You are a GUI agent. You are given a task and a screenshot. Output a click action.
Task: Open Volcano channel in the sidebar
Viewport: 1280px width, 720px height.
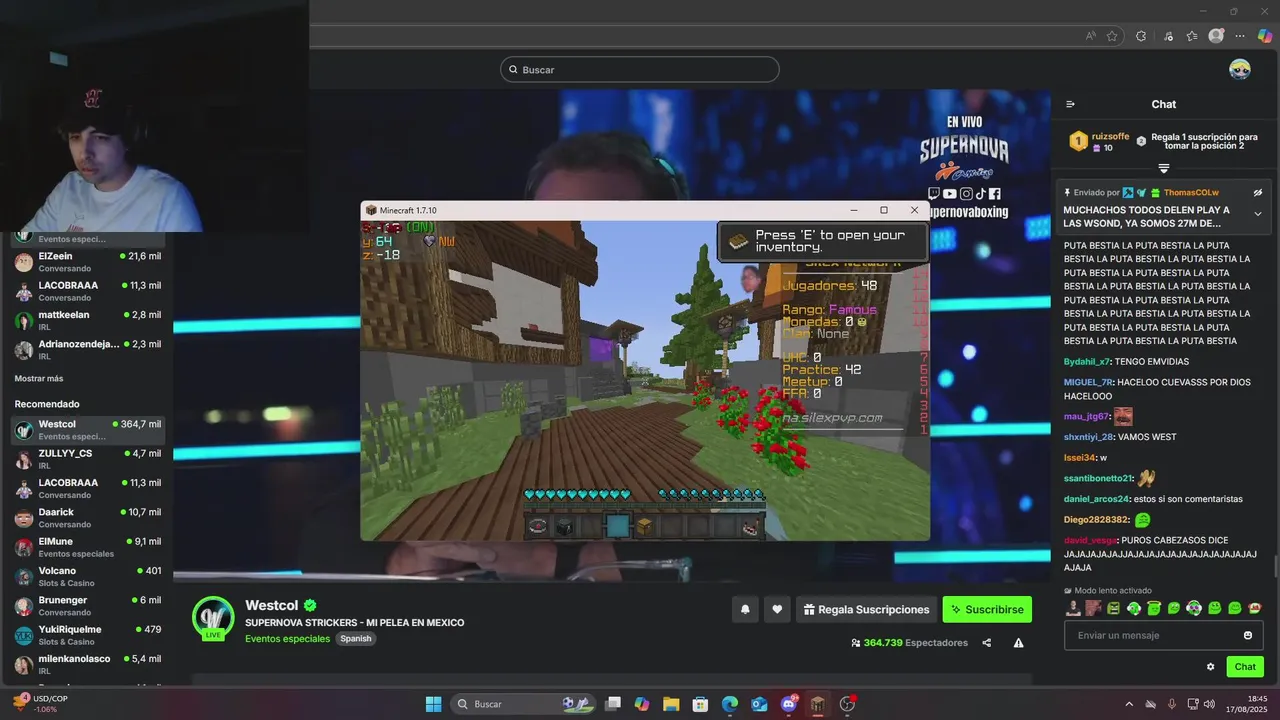[89, 577]
